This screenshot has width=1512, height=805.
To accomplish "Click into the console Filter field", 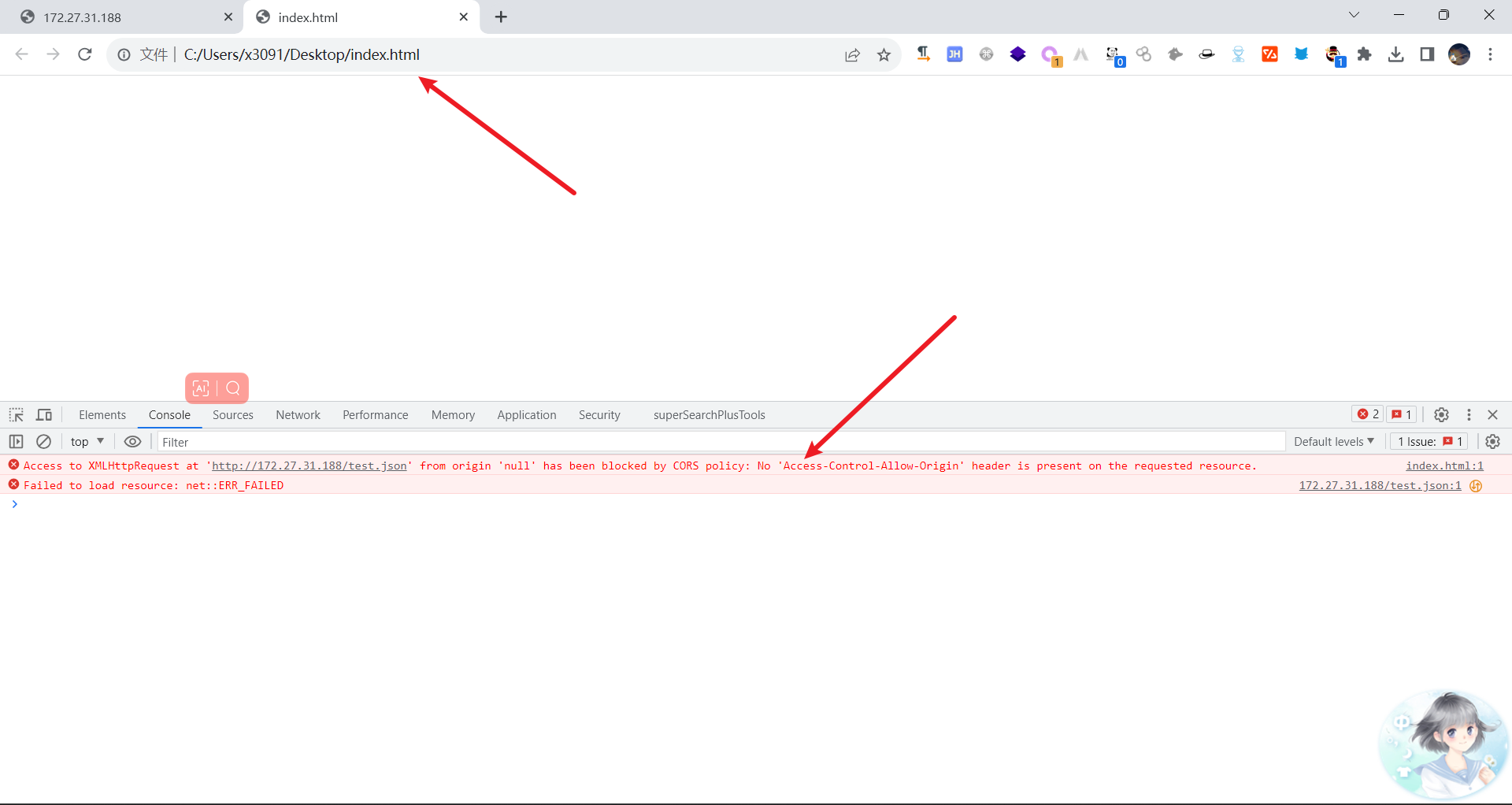I will [x=709, y=442].
